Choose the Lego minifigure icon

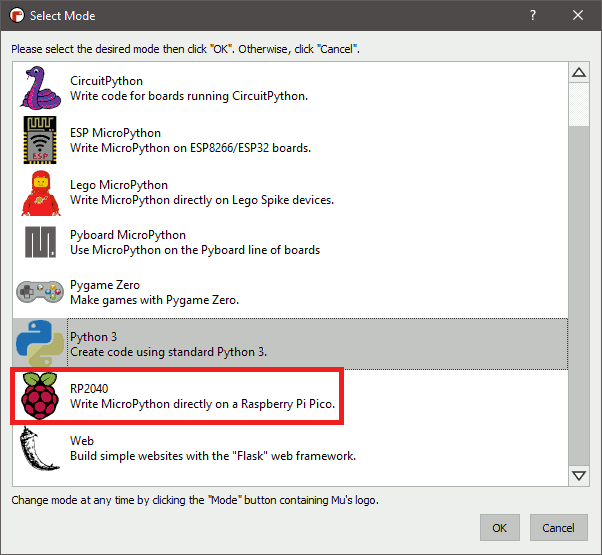point(41,193)
